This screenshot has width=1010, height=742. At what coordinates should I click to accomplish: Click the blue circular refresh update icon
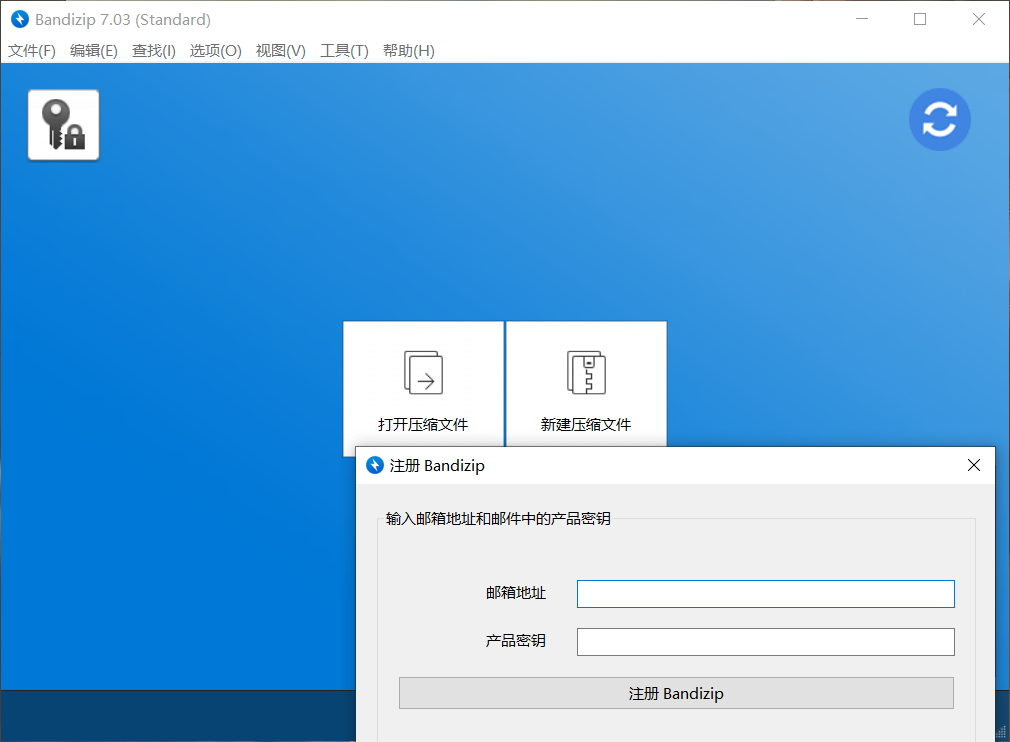click(939, 119)
